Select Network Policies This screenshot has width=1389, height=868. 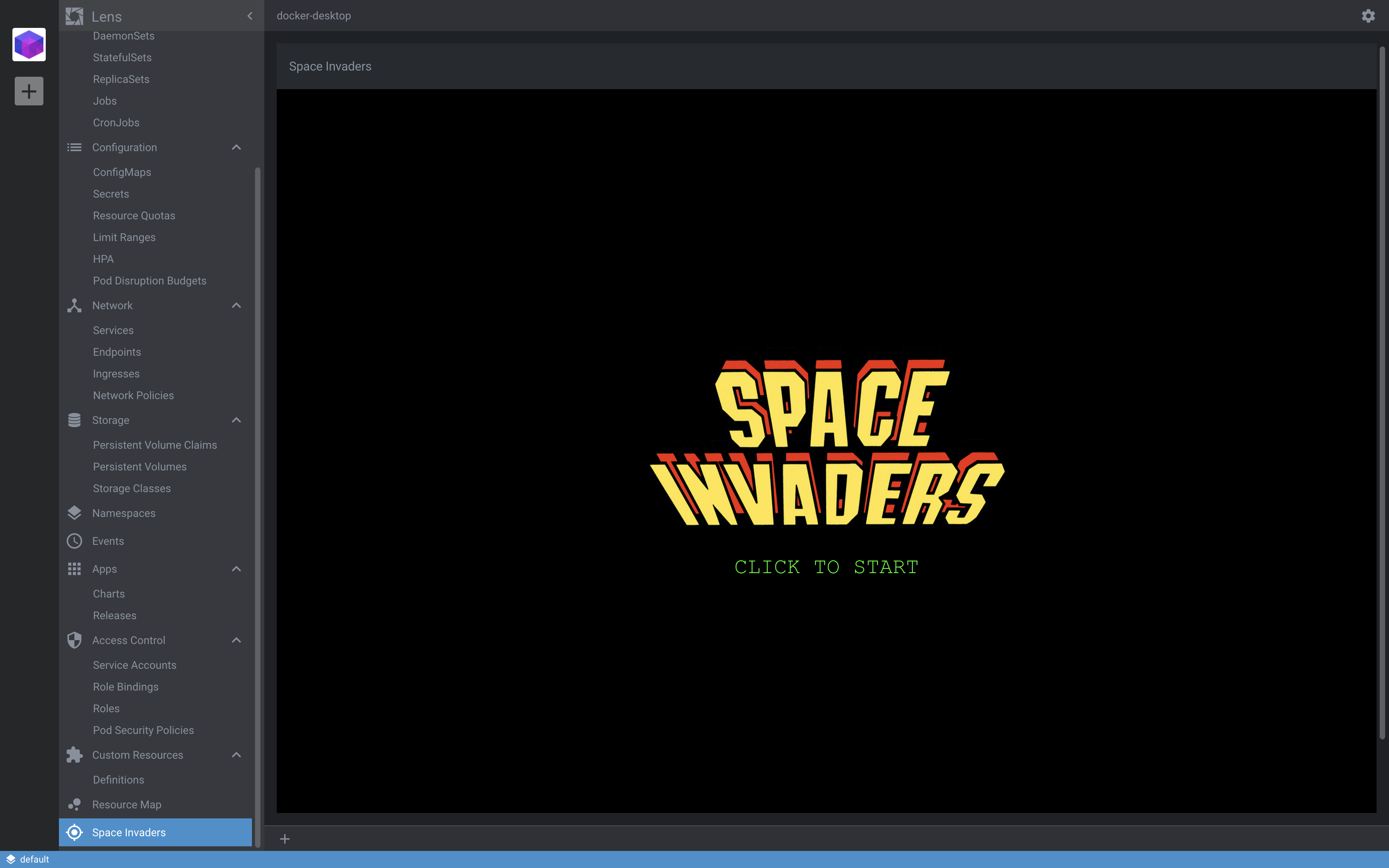(133, 396)
